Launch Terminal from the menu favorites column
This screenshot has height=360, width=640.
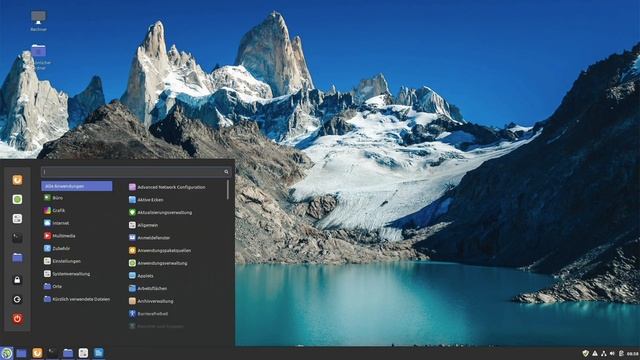17,238
